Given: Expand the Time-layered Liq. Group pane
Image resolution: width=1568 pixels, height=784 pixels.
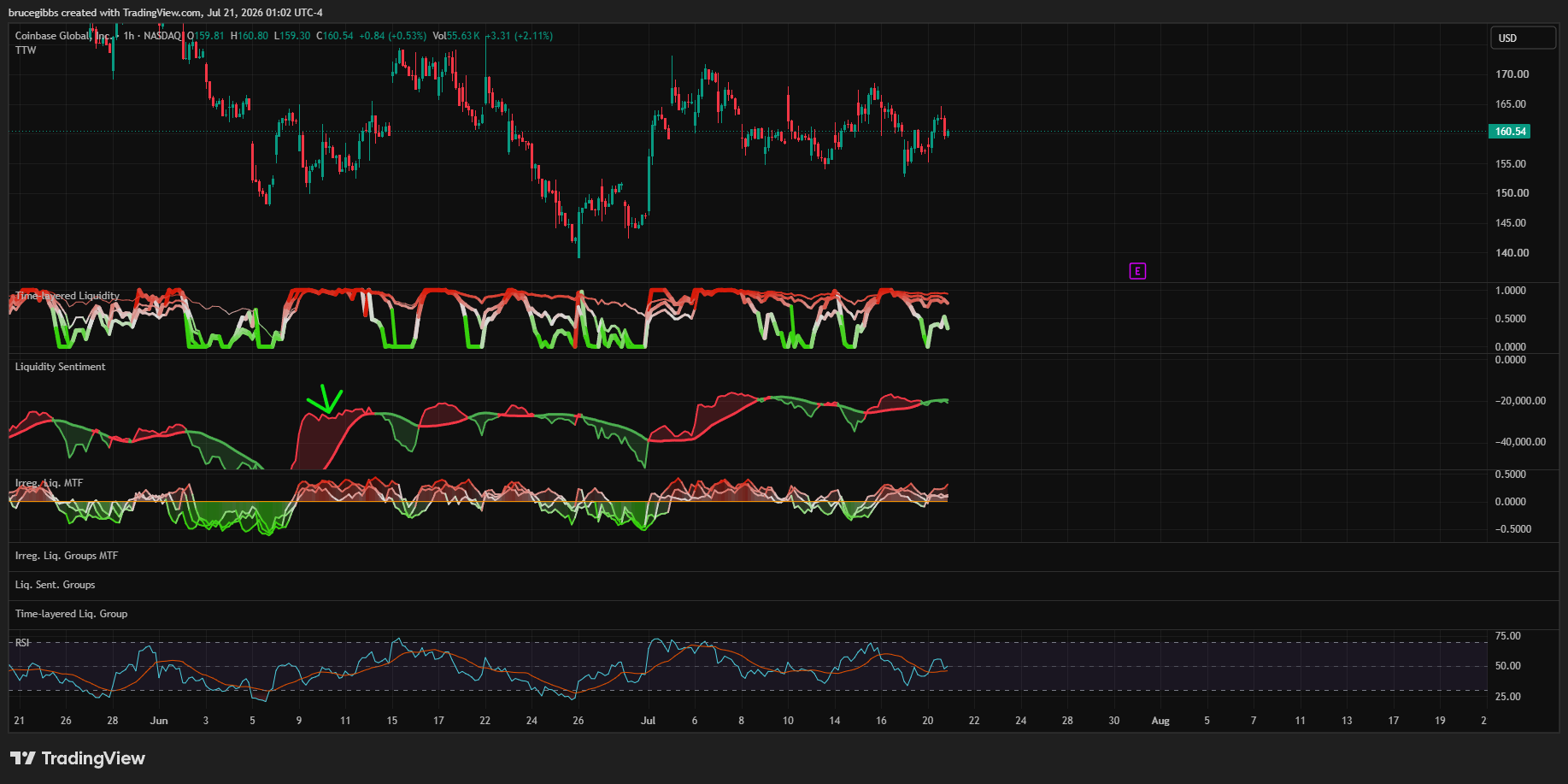Looking at the screenshot, I should click(x=71, y=614).
